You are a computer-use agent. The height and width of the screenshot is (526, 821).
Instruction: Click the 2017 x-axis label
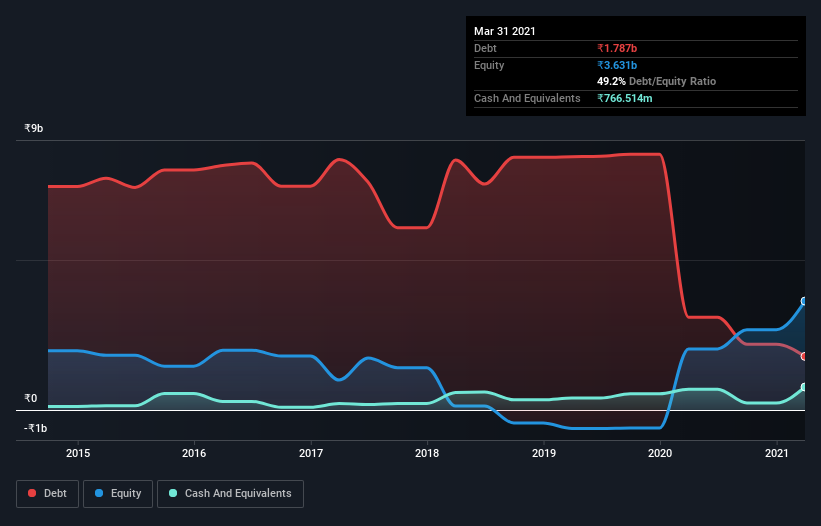coord(311,453)
